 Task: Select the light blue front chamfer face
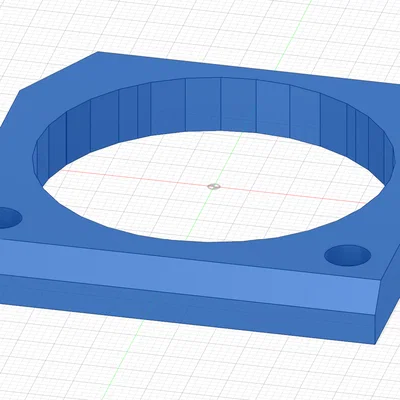[190, 277]
